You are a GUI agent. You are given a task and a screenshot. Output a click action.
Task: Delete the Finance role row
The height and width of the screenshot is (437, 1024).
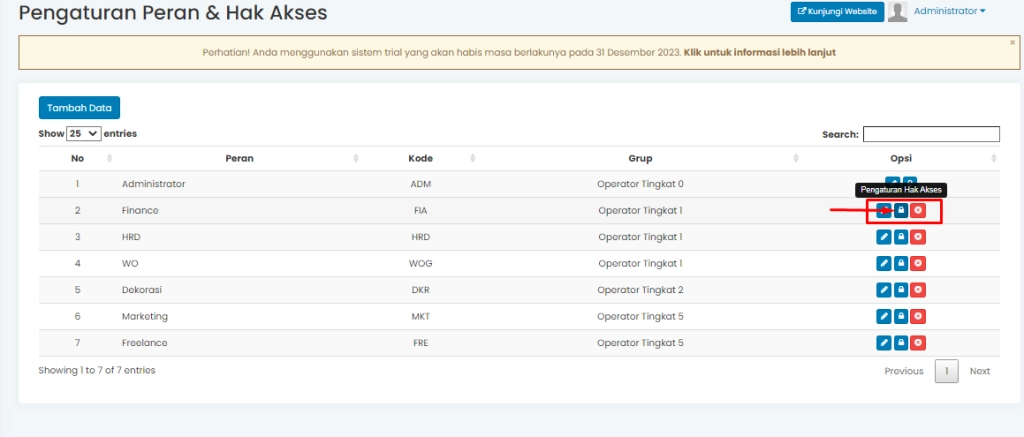(x=918, y=211)
